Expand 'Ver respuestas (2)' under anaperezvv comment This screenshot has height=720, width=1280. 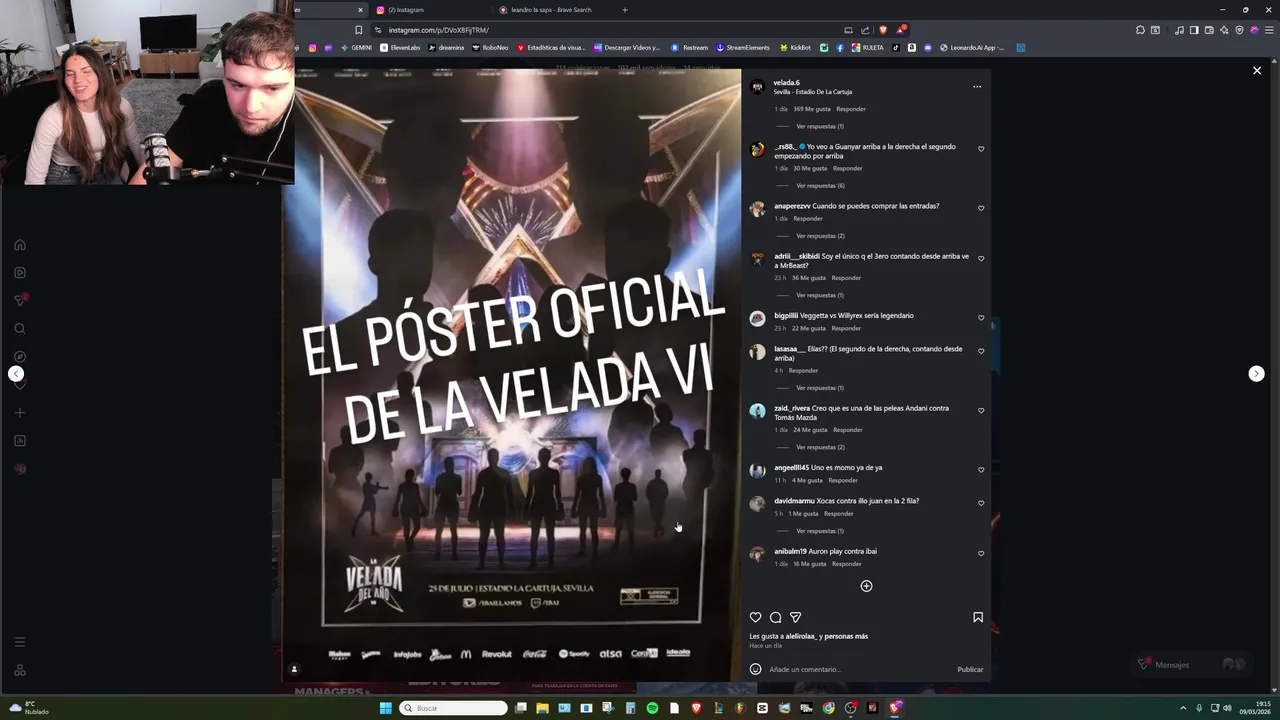click(x=820, y=236)
